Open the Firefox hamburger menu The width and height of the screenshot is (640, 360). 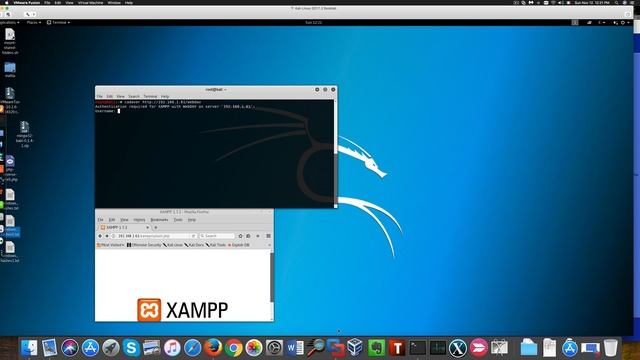(268, 236)
